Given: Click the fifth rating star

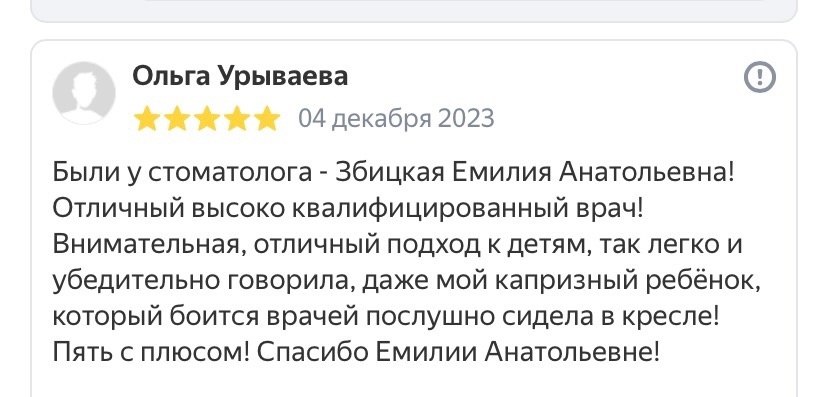Looking at the screenshot, I should [267, 118].
